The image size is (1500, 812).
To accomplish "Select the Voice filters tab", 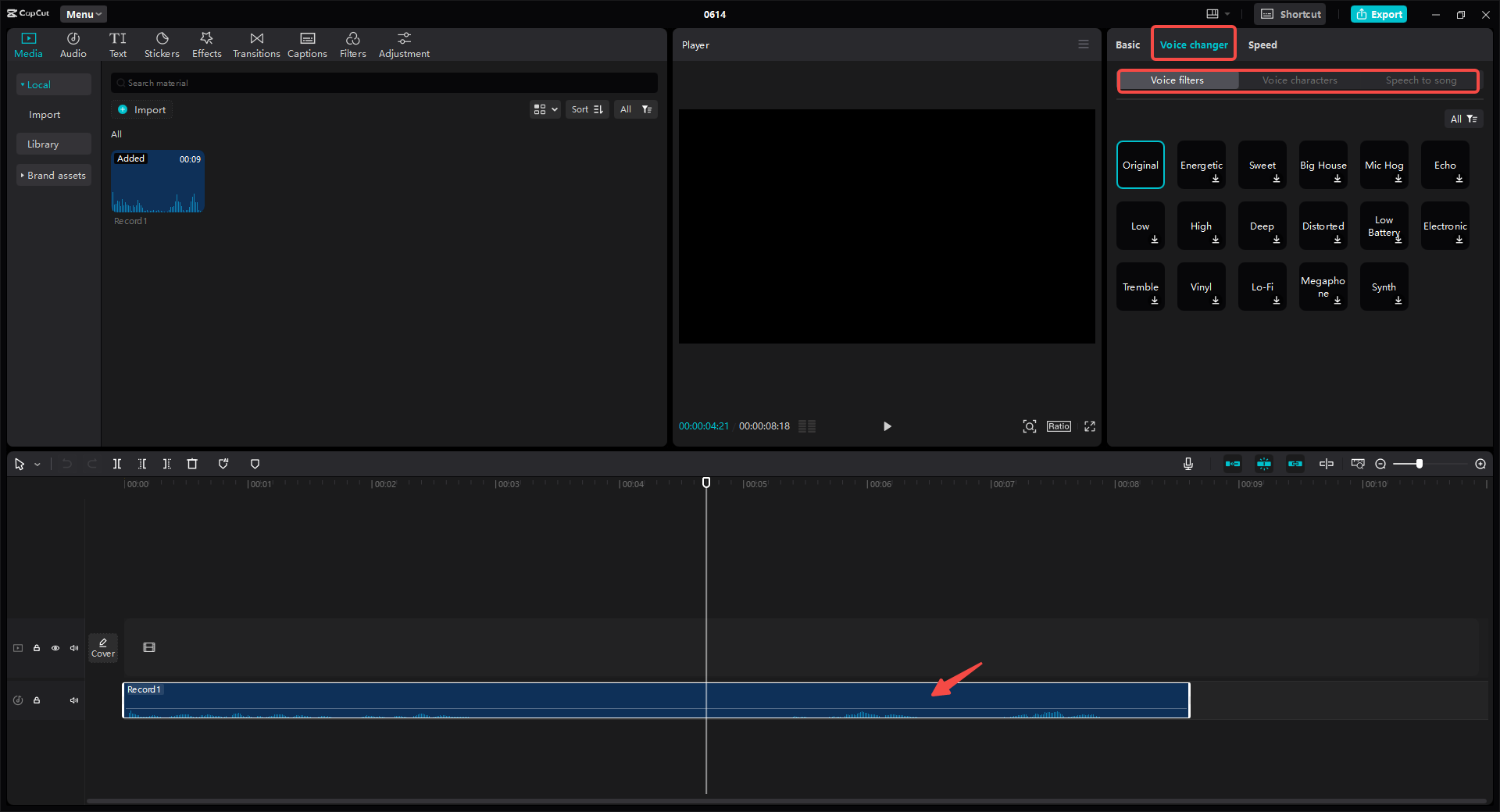I will pyautogui.click(x=1177, y=80).
